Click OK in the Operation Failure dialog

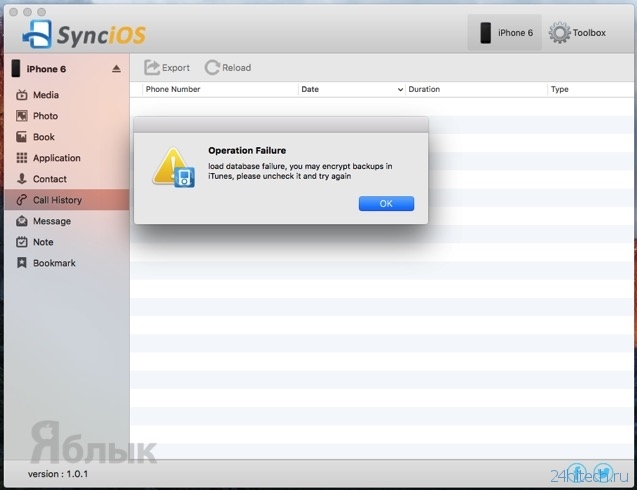(386, 204)
